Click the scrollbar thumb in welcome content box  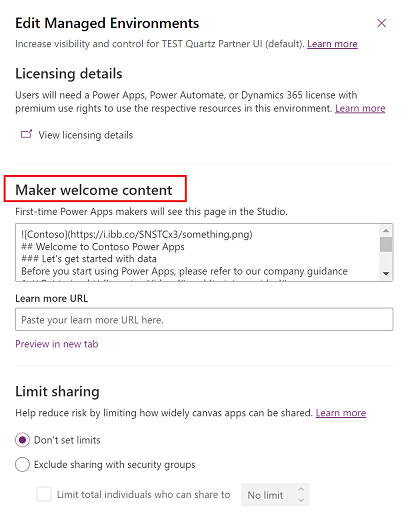click(386, 244)
